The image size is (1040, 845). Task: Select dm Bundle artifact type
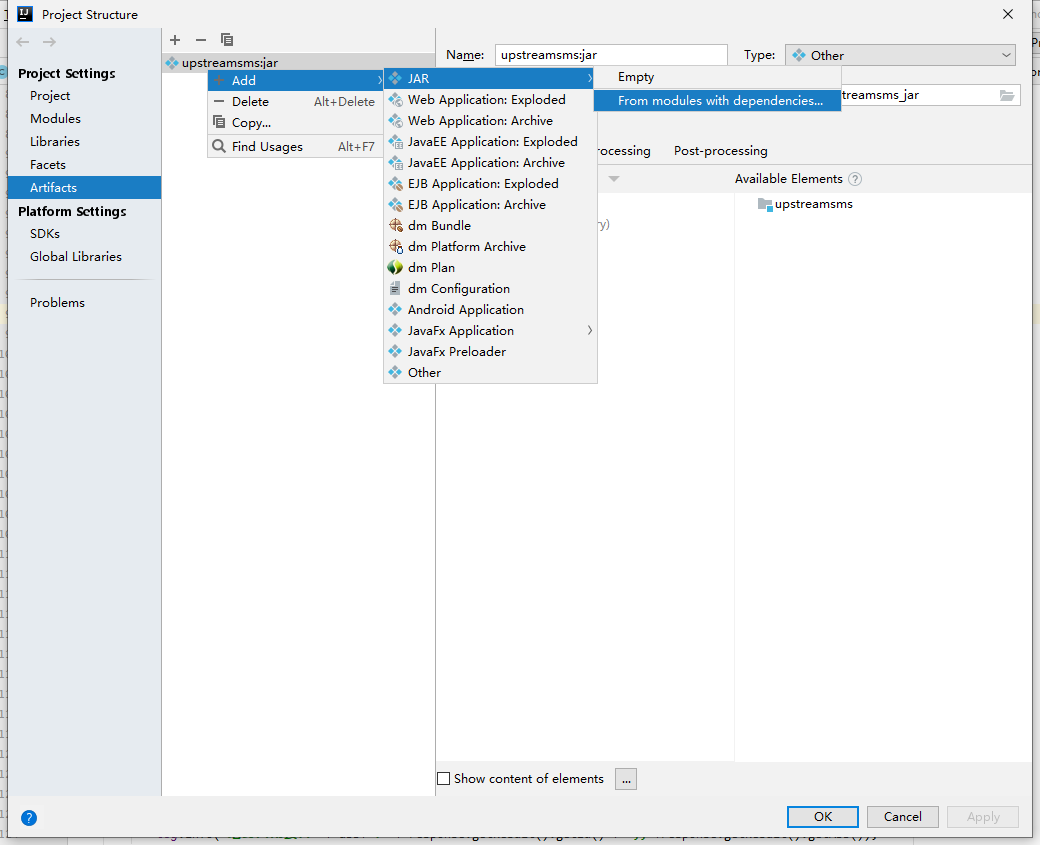tap(490, 226)
